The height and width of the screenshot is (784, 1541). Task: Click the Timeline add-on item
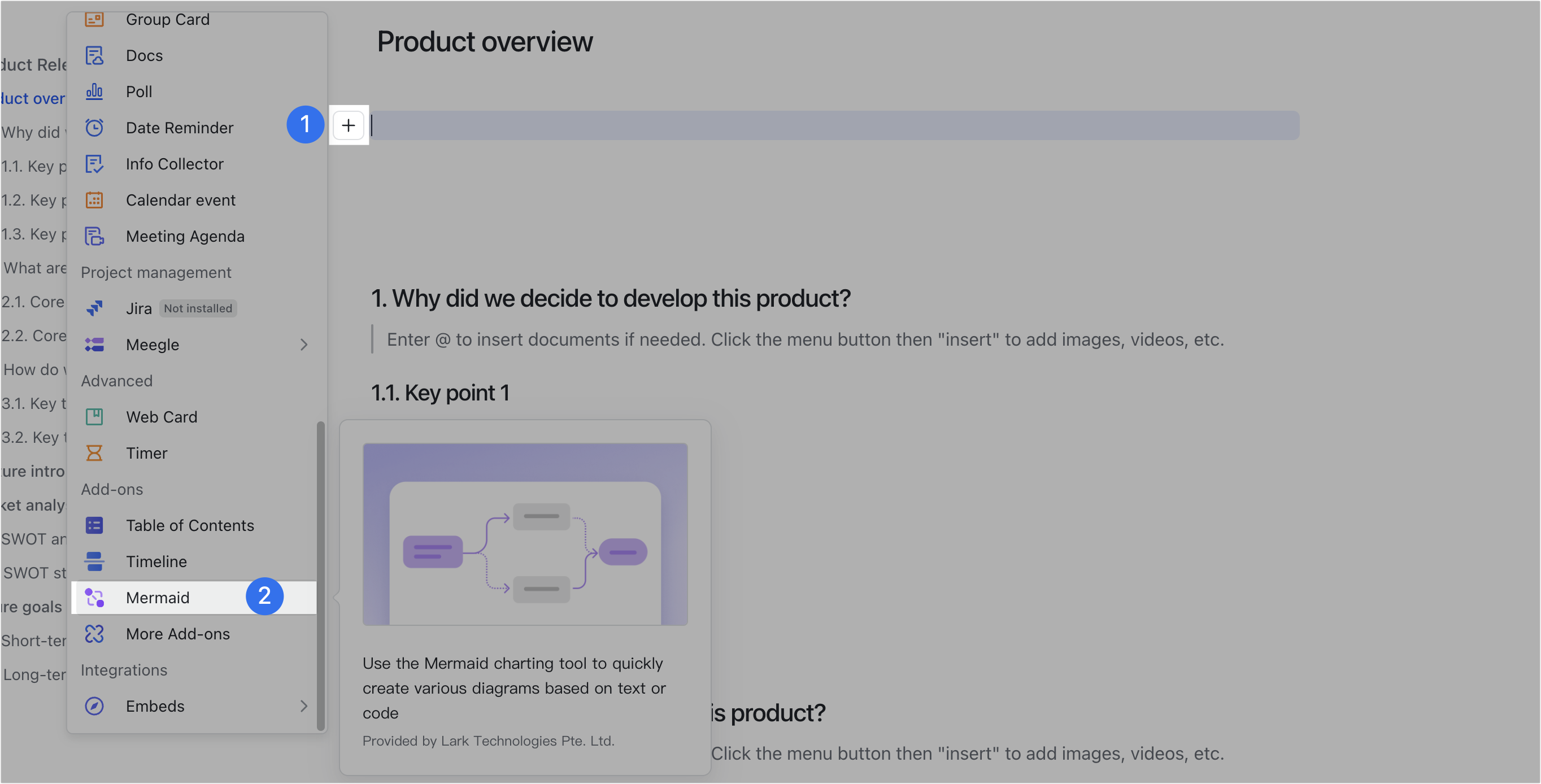point(156,561)
